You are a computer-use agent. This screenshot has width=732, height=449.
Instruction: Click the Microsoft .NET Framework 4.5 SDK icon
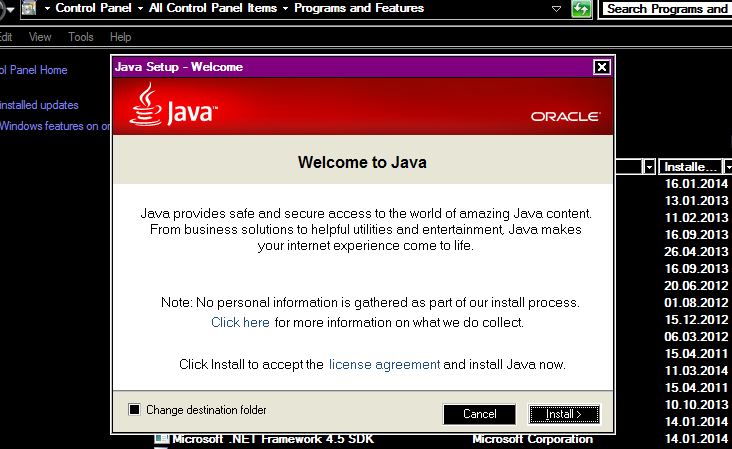[160, 439]
